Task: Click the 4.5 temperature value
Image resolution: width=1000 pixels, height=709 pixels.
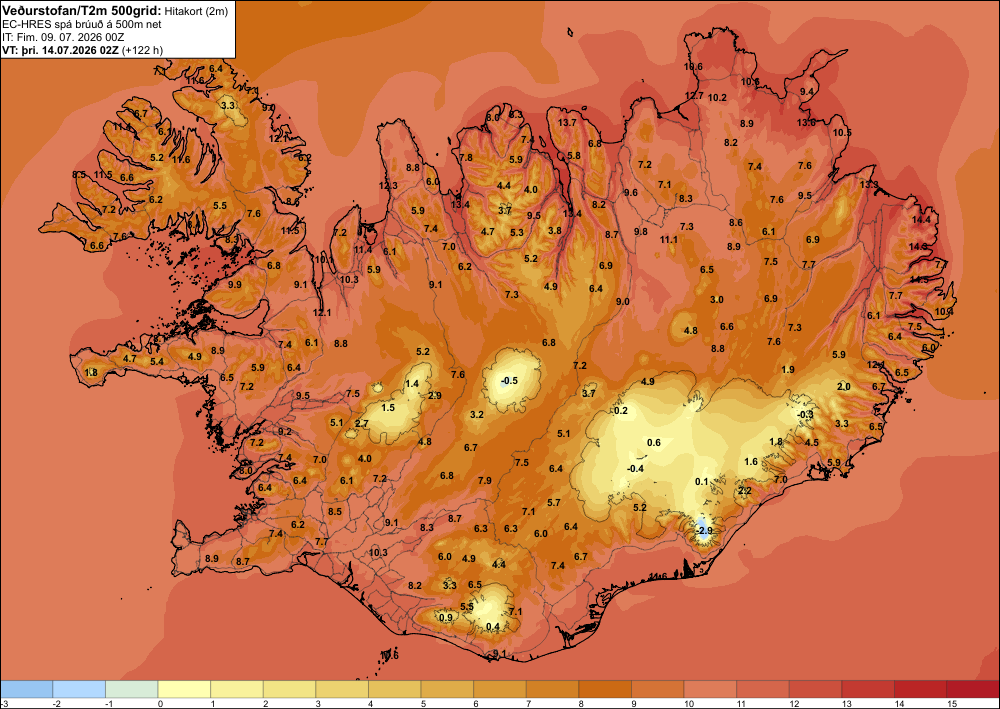Action: tap(811, 442)
